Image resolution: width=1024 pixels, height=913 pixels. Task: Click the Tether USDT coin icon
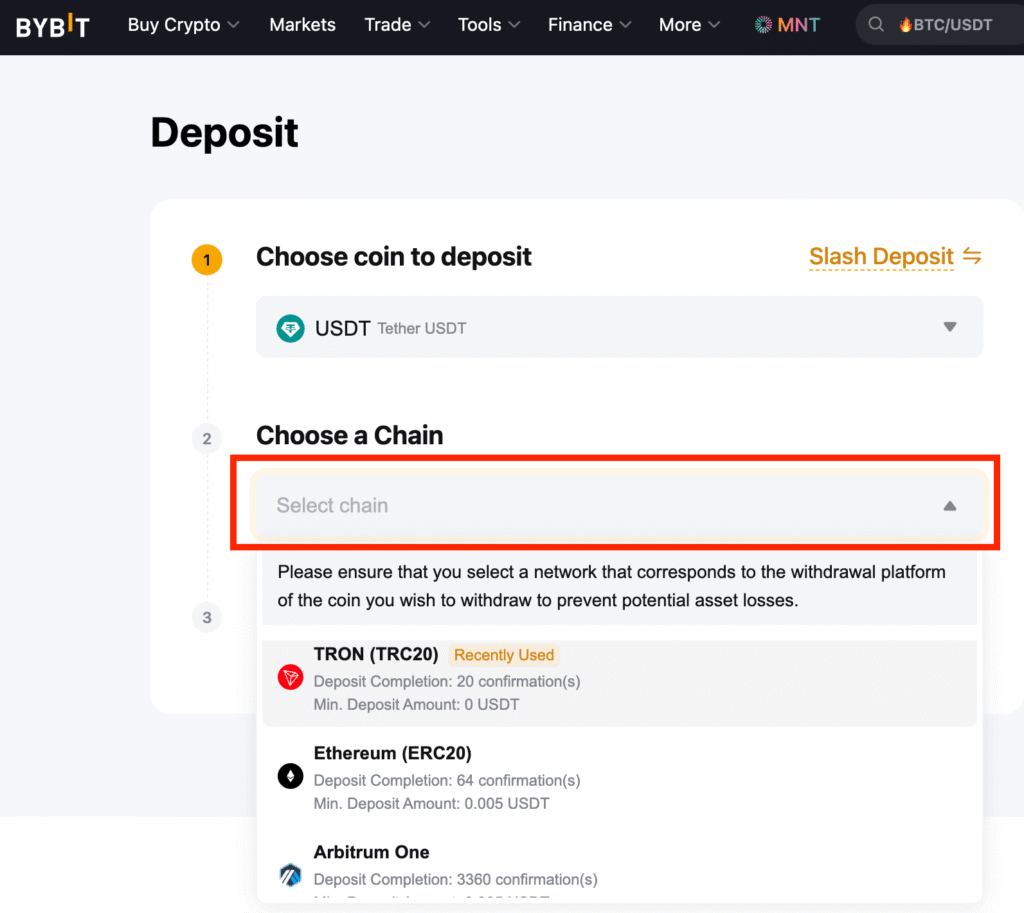pyautogui.click(x=290, y=328)
